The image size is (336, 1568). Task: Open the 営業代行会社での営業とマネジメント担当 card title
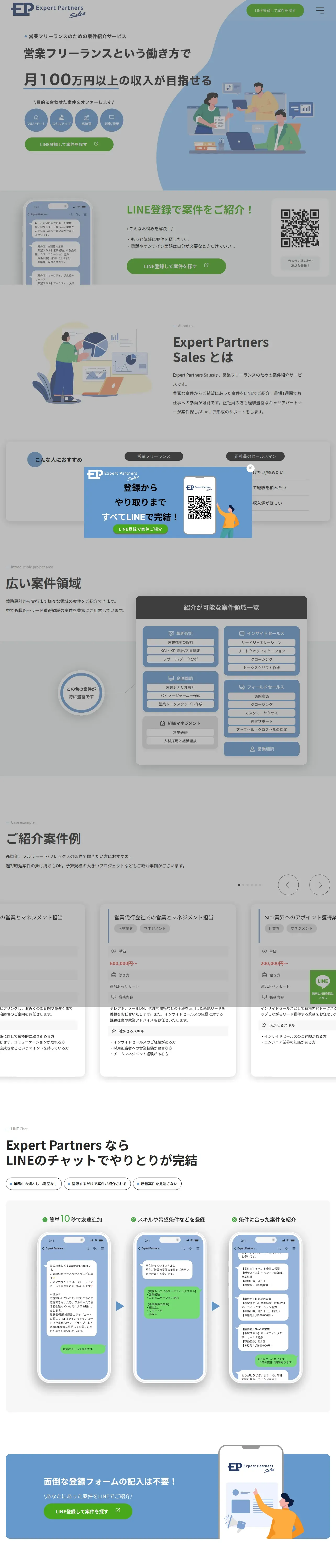(164, 917)
